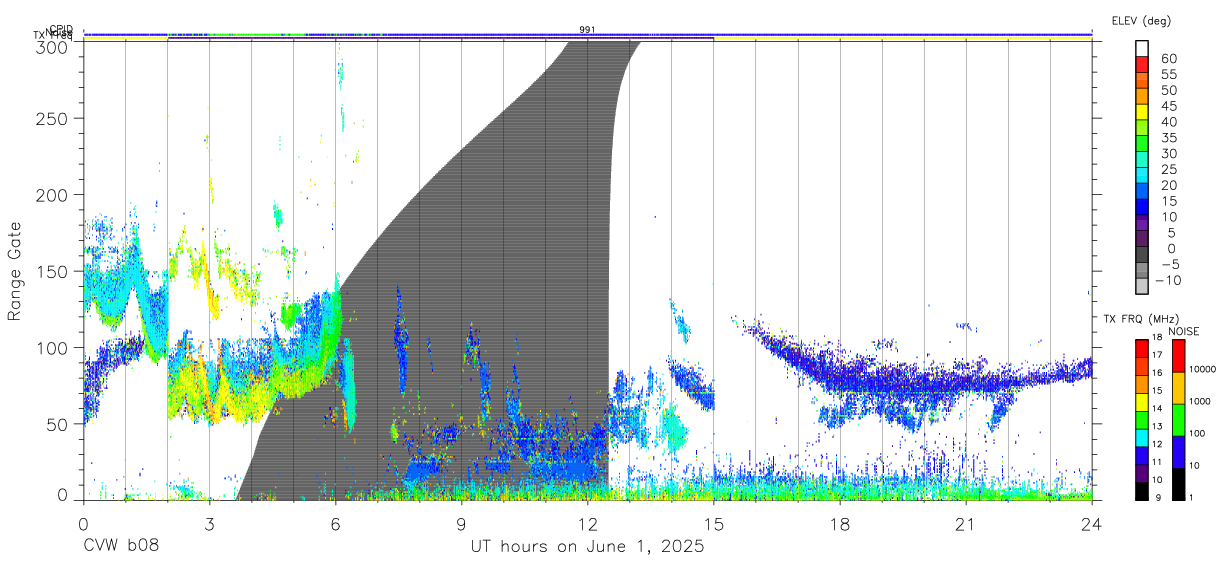
Task: Click the 'CVW b08' radar label
Action: click(121, 547)
